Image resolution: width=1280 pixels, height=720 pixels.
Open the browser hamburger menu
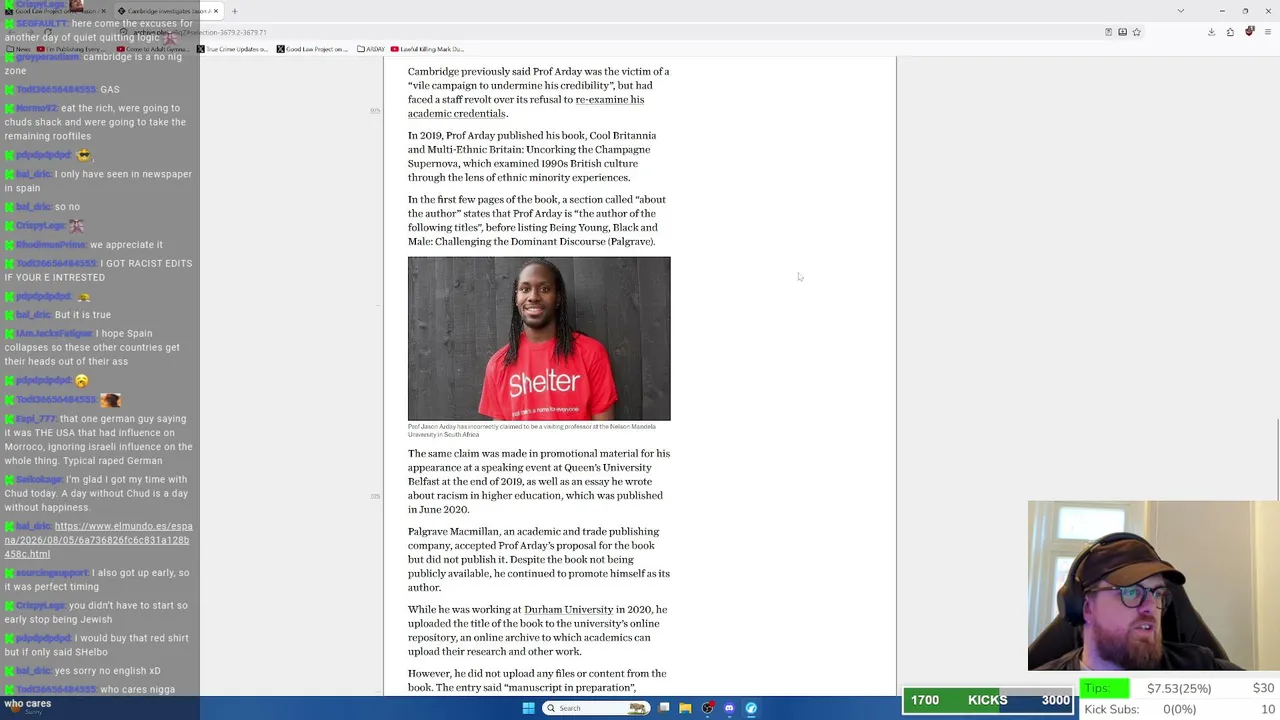tap(1266, 32)
